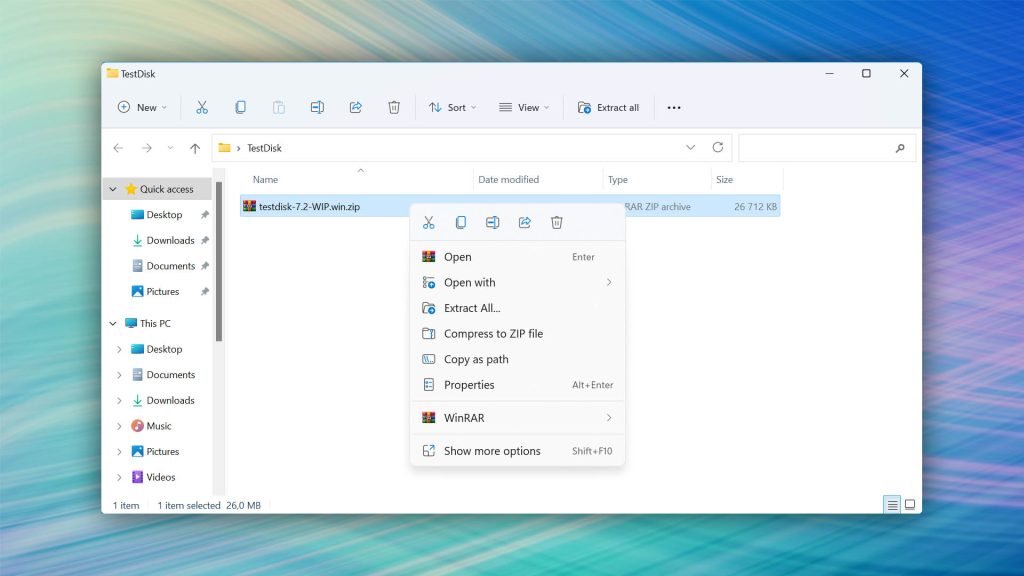Viewport: 1024px width, 576px height.
Task: Click the Extract all toolbar button
Action: [x=608, y=107]
